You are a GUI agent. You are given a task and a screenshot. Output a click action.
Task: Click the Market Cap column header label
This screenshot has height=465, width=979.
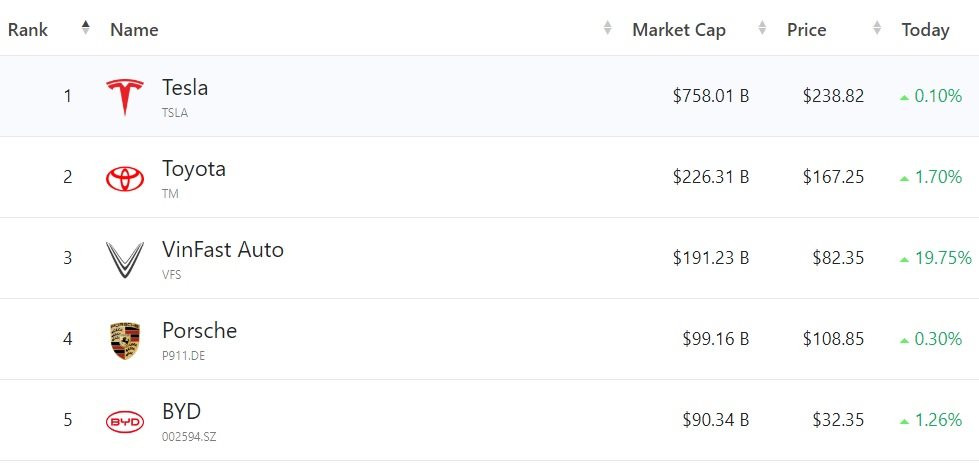[679, 30]
